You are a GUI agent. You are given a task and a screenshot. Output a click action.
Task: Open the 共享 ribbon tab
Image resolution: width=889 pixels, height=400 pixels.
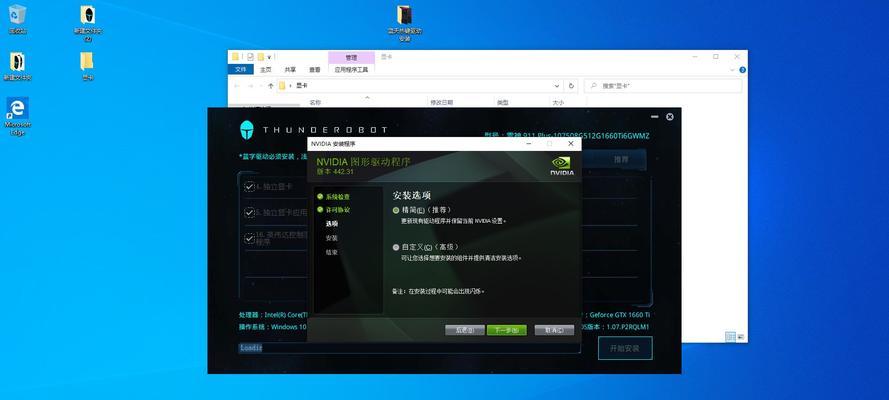tap(290, 70)
